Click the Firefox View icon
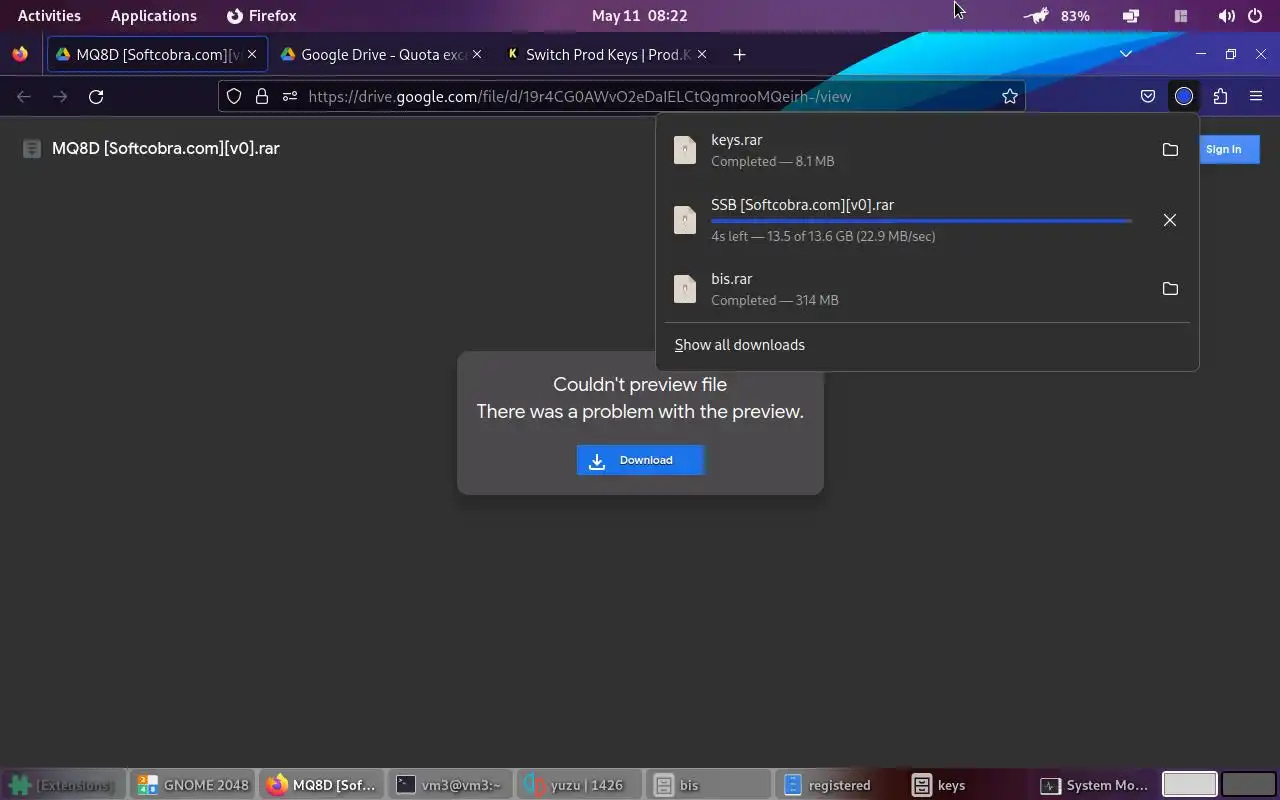This screenshot has height=800, width=1280. pos(20,54)
